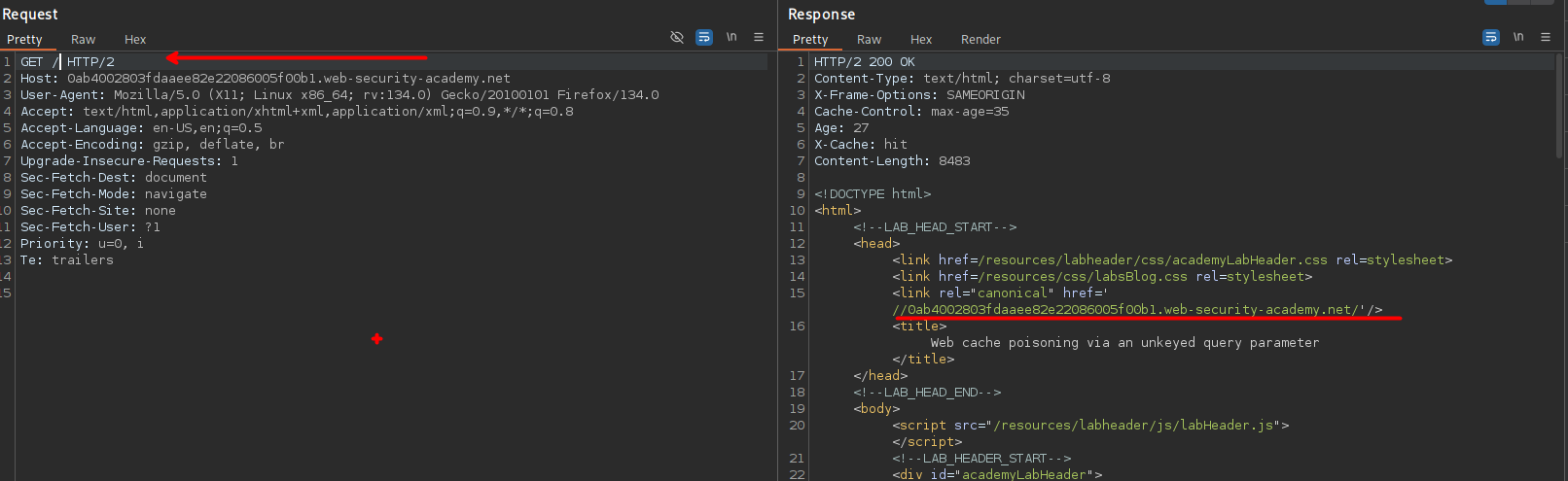
Task: Click the Upgrade-Insecure-Requests header line
Action: pyautogui.click(x=129, y=160)
